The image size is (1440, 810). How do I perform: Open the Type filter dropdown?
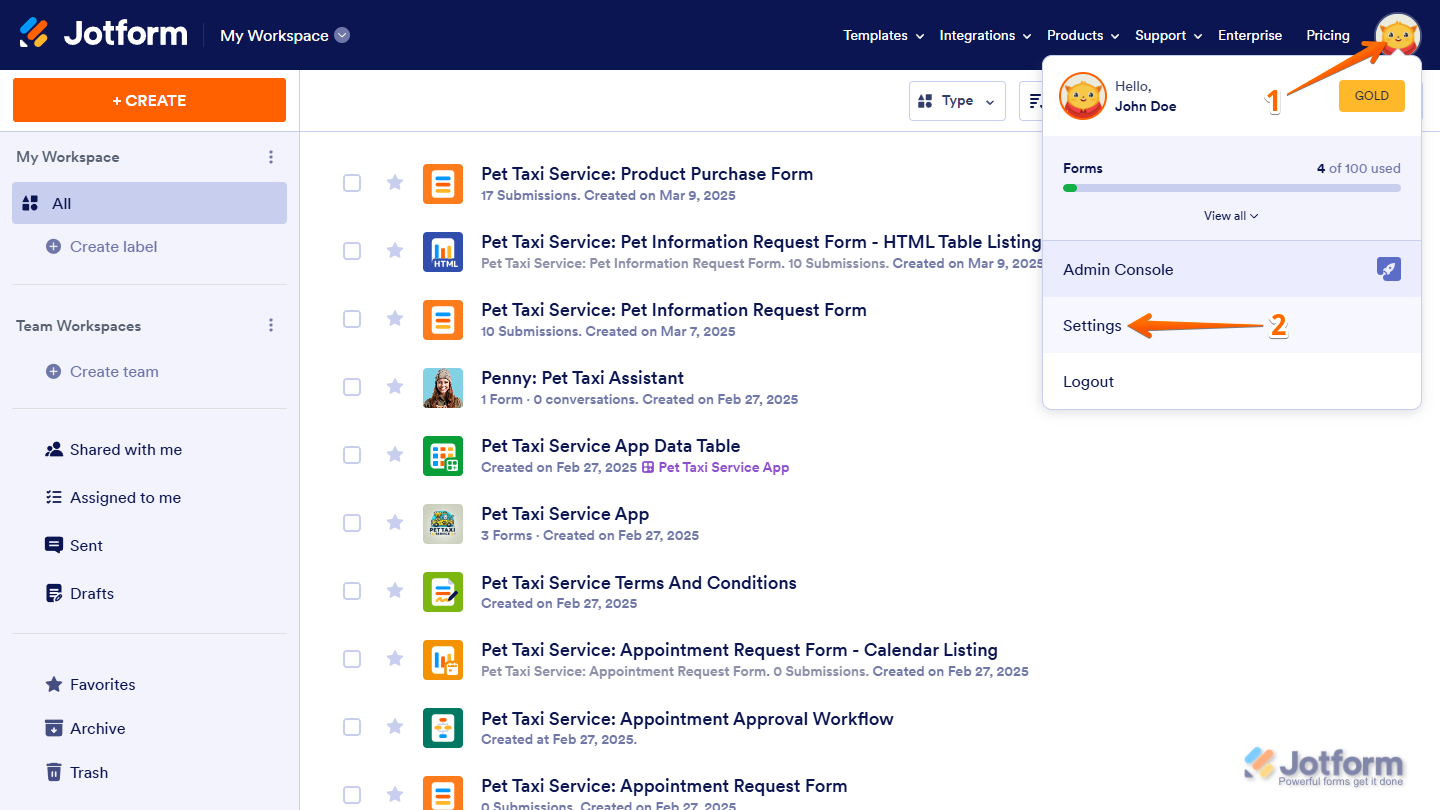point(957,101)
